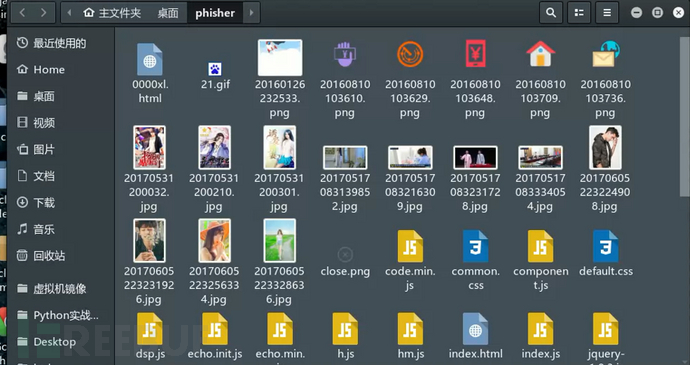Viewport: 690px width, 365px height.
Task: Select the 20170531200032.jpg thumbnail
Action: click(150, 147)
